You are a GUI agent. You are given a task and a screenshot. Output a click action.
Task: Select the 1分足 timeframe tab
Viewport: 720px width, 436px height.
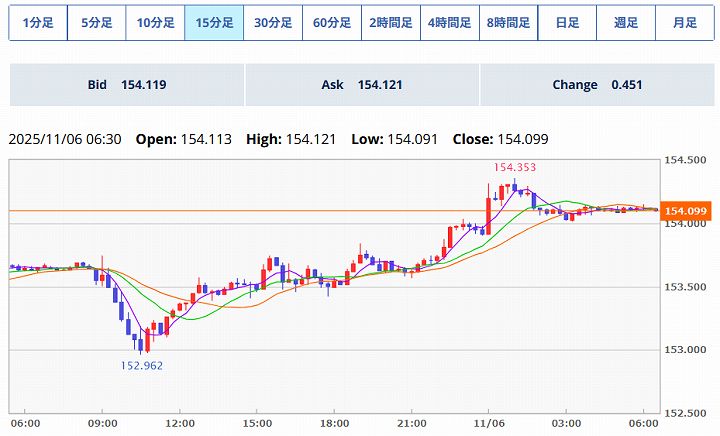[38, 22]
